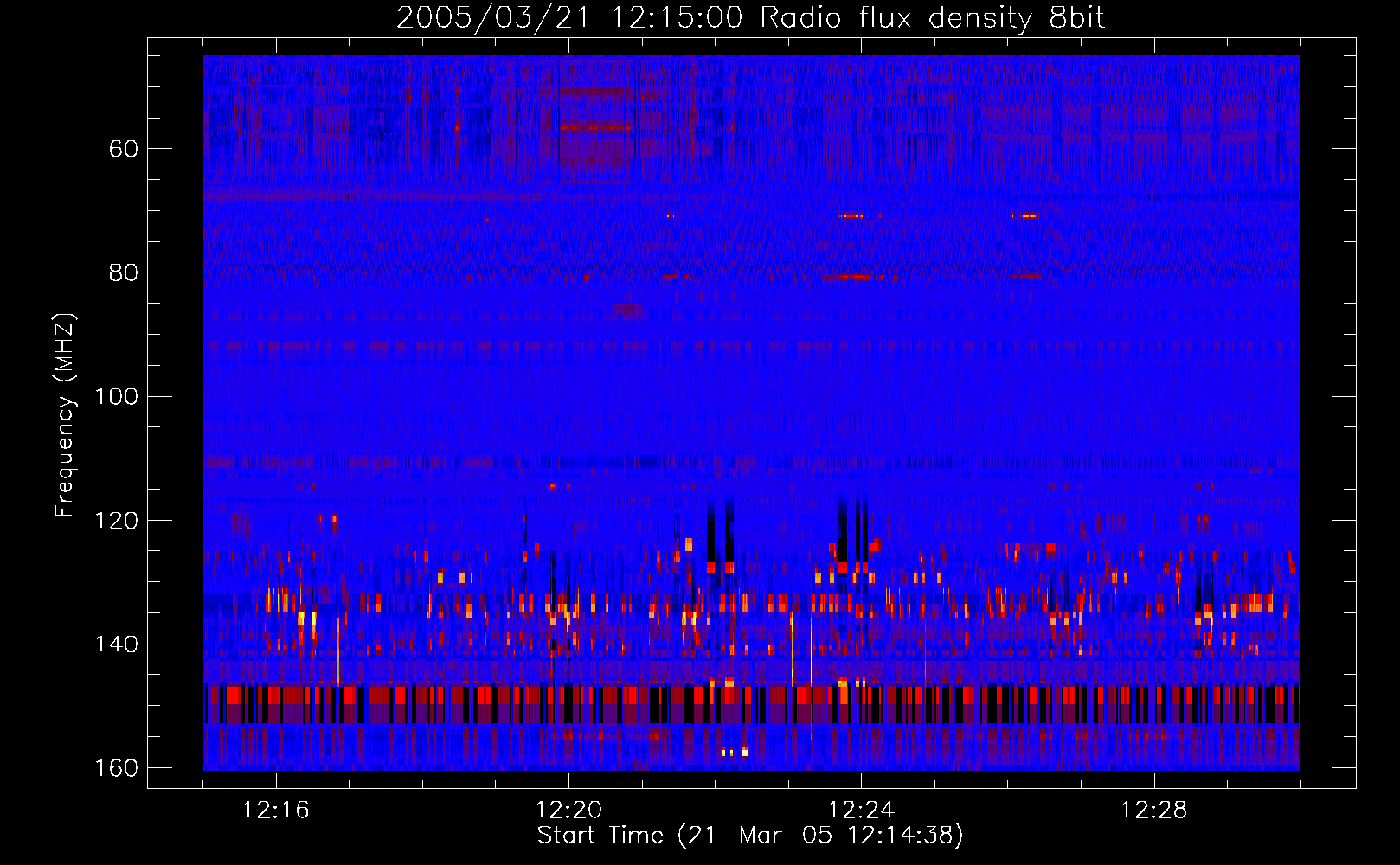The image size is (1400, 865).
Task: Click the 80 frequency tick label
Action: point(124,272)
